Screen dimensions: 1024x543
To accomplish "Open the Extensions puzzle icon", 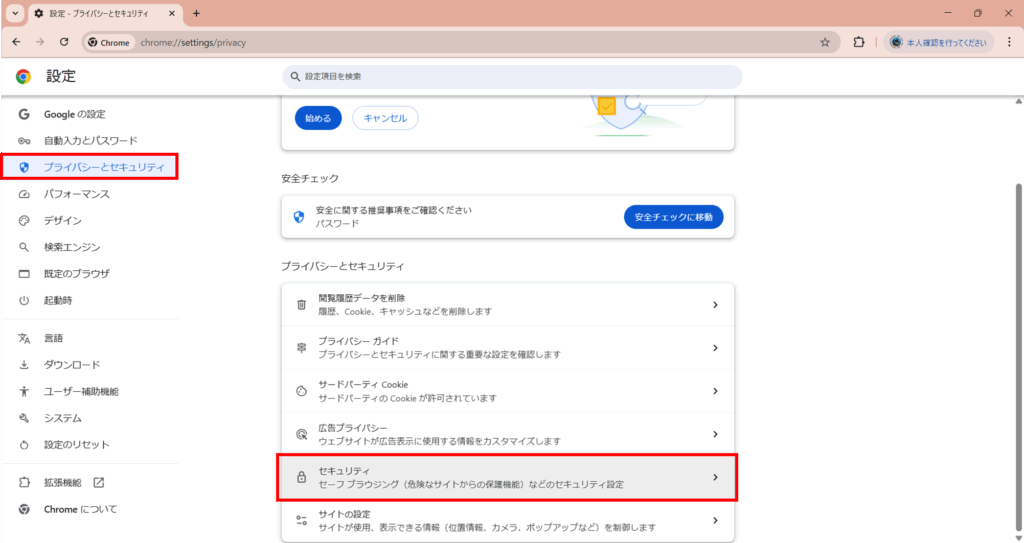I will 858,42.
